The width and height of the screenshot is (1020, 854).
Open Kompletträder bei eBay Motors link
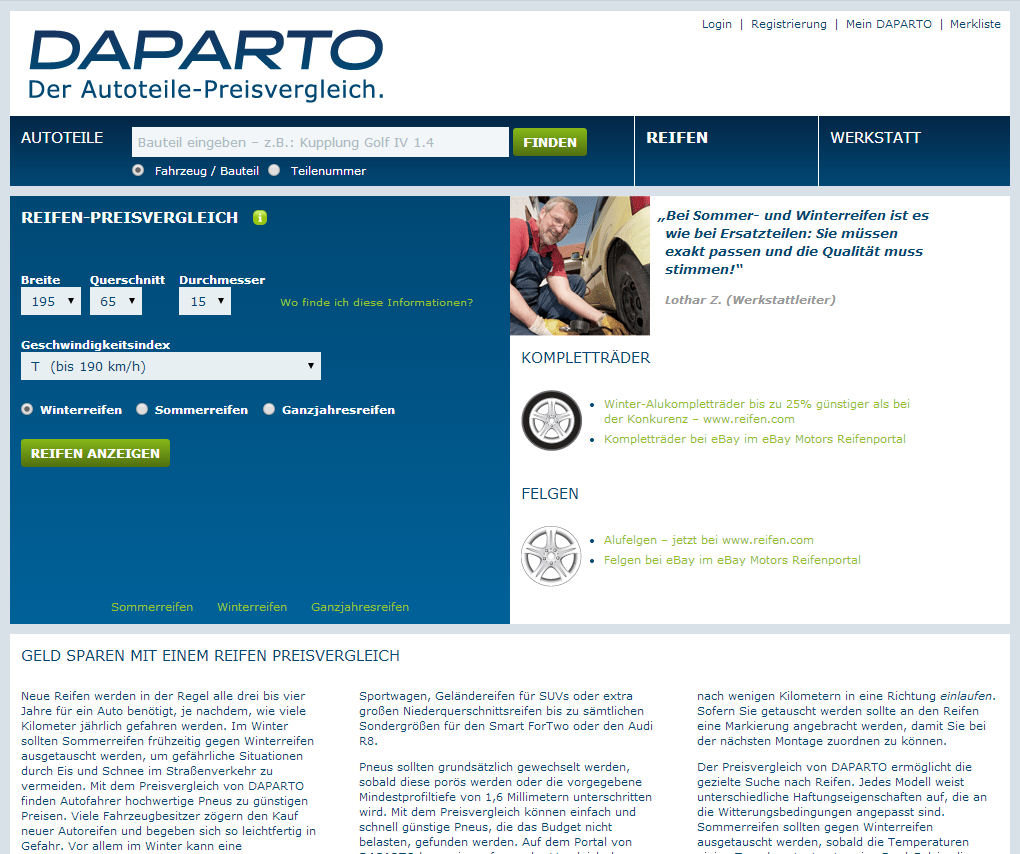tap(755, 439)
